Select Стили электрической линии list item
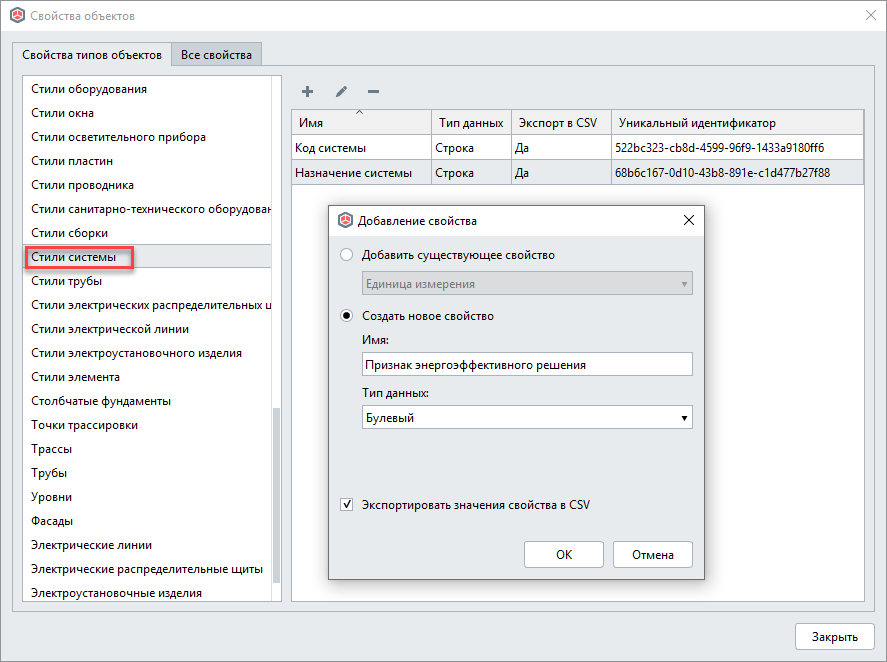 (x=147, y=329)
